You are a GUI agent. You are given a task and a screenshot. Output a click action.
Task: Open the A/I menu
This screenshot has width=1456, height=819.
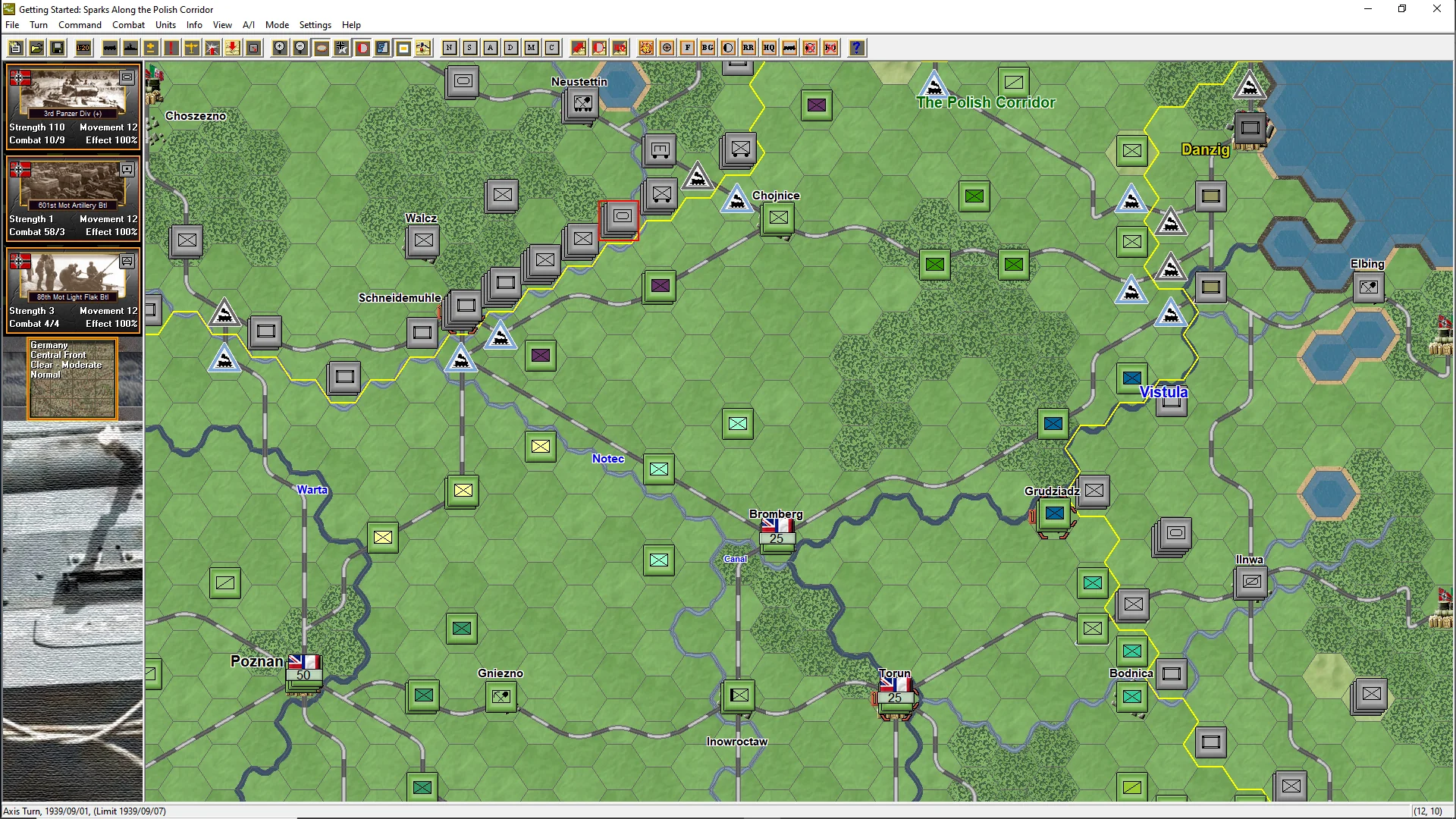[x=249, y=25]
